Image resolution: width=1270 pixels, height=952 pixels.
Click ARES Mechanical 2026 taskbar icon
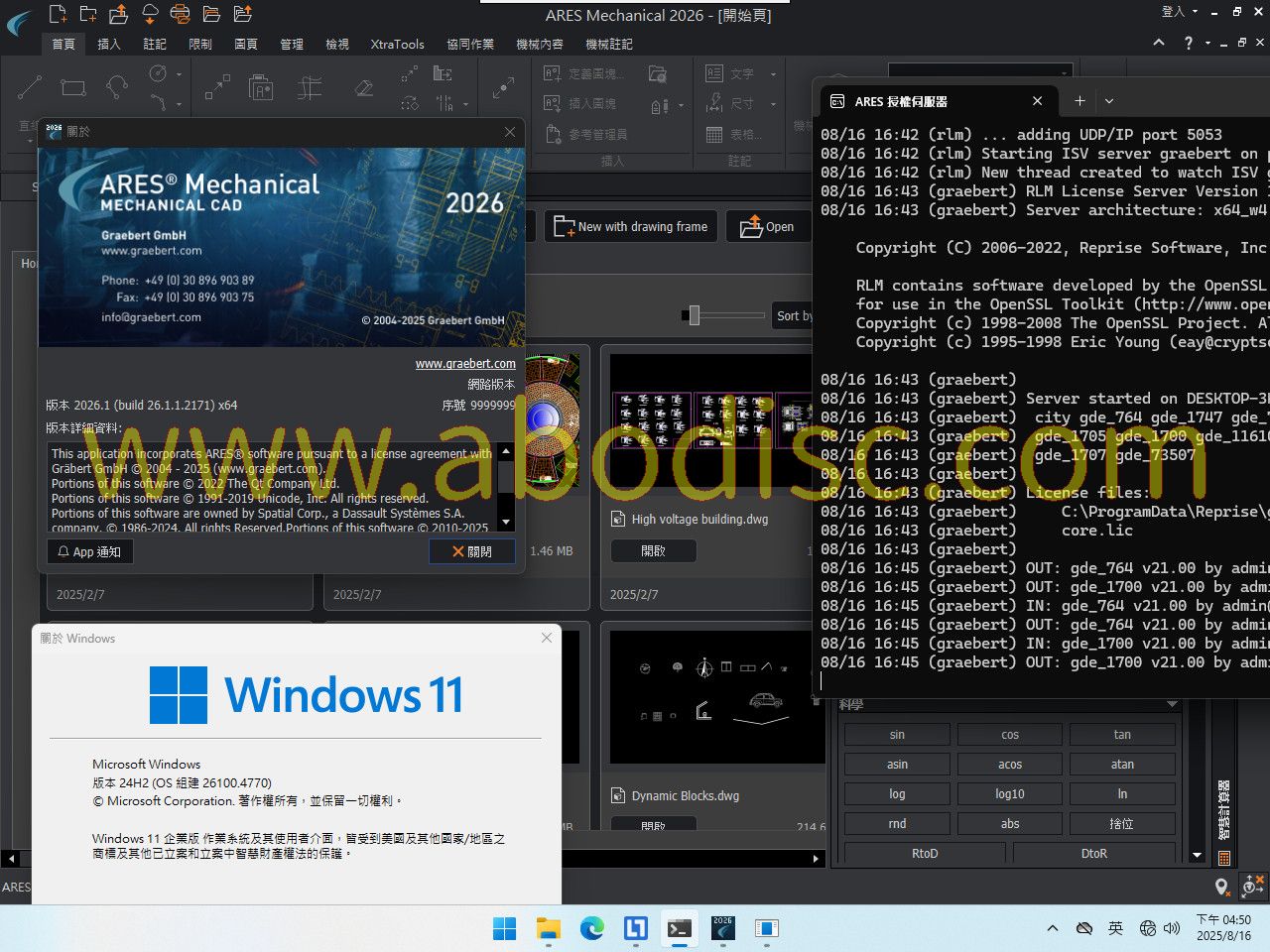[x=722, y=928]
